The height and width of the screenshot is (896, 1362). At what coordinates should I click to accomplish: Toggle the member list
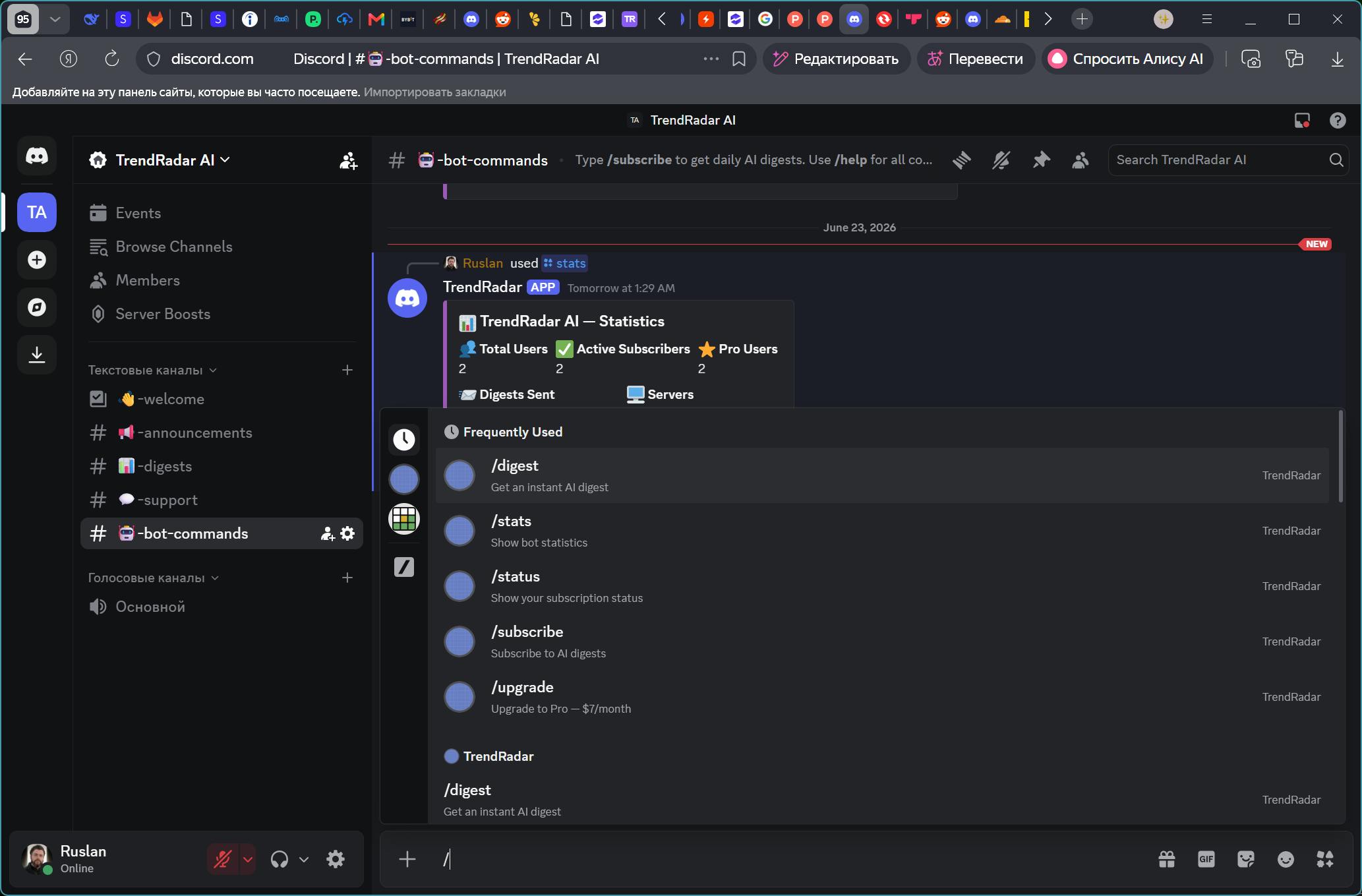[x=1081, y=160]
